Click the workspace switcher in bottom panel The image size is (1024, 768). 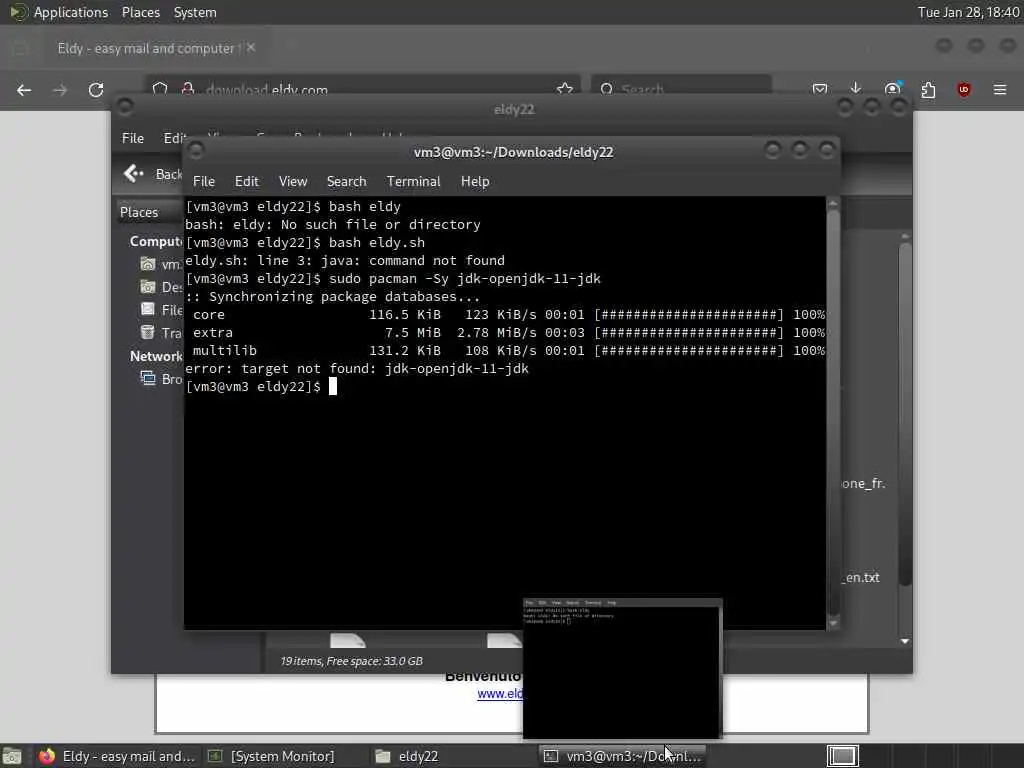coord(842,756)
